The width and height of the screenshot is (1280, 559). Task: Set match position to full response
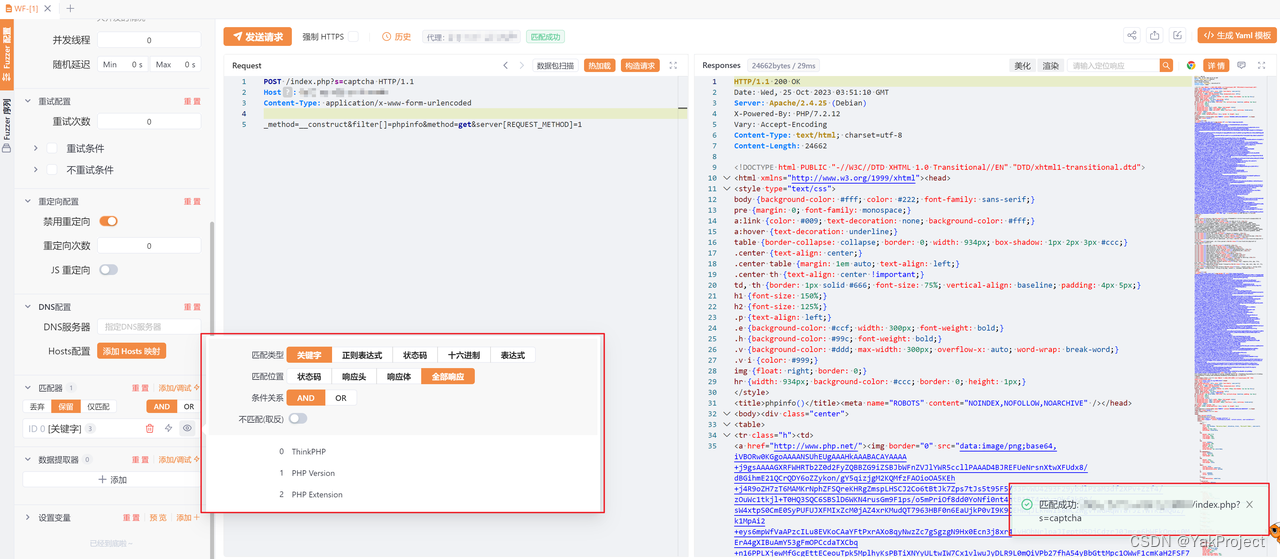(x=448, y=377)
